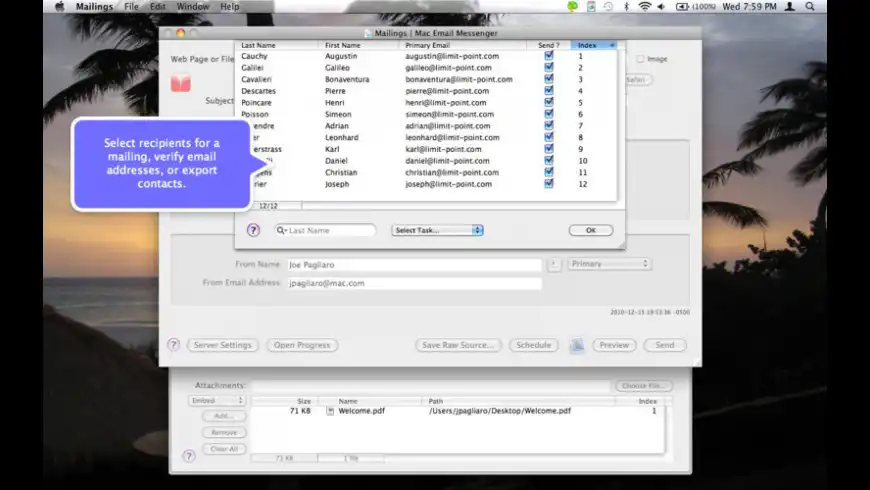Click the From Name field

[x=414, y=265]
